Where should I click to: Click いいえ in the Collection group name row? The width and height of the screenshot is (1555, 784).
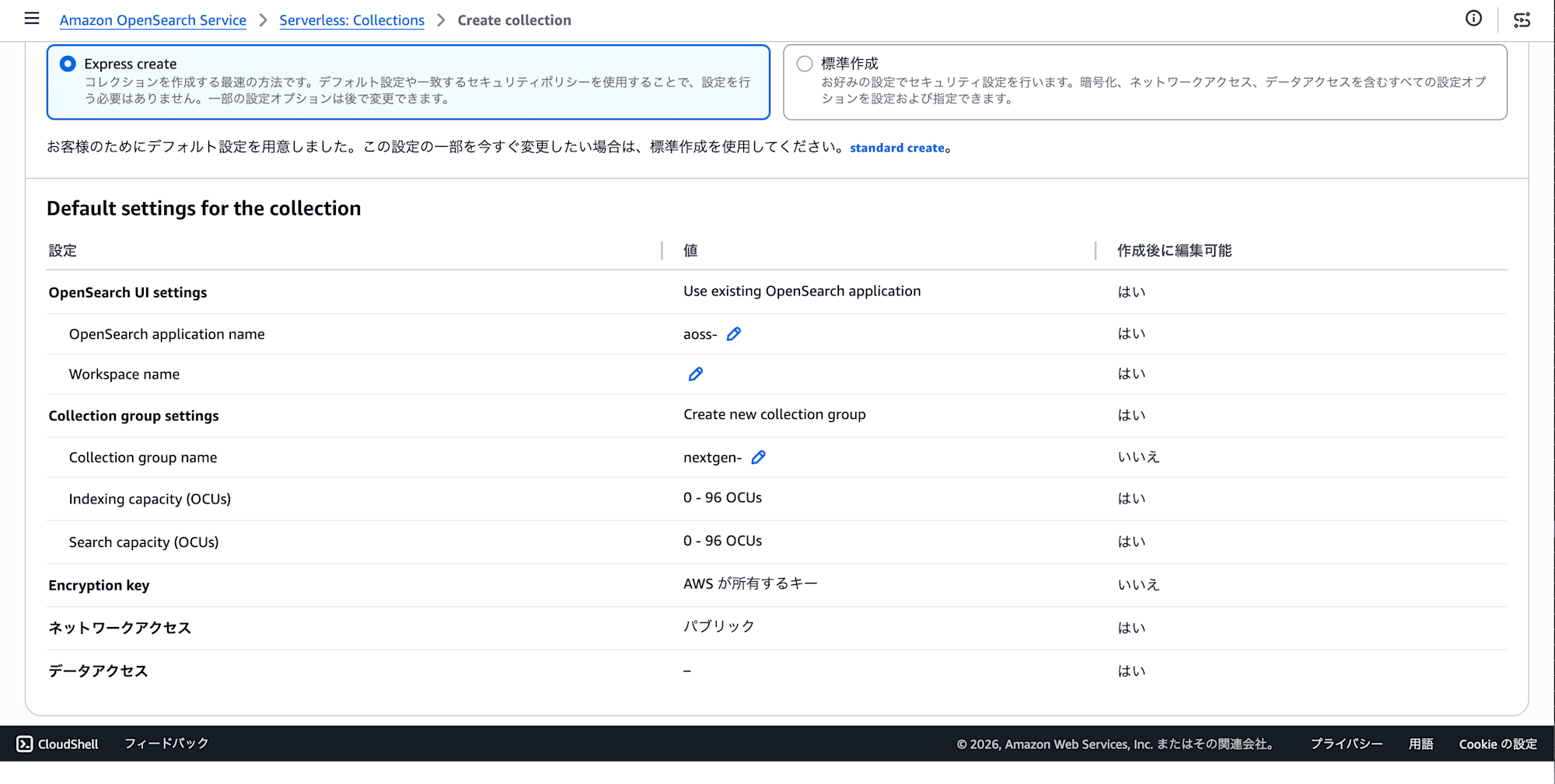[1138, 457]
